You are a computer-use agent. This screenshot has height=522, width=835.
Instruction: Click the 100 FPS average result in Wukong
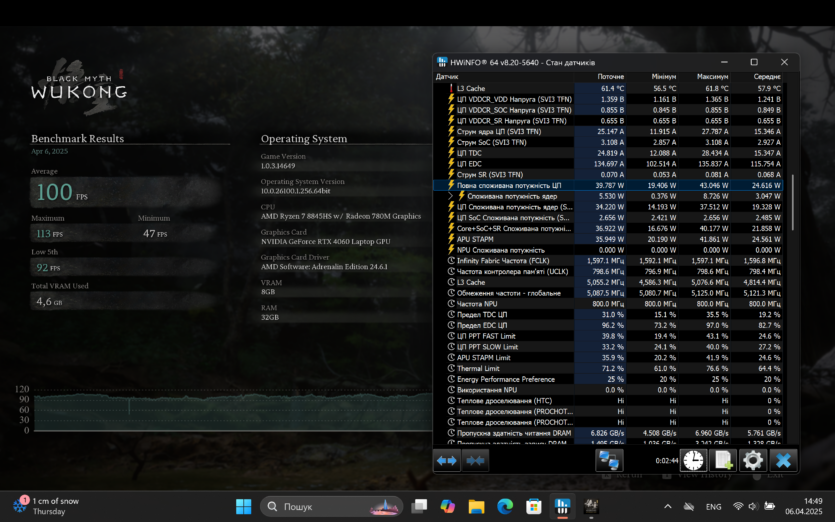61,192
